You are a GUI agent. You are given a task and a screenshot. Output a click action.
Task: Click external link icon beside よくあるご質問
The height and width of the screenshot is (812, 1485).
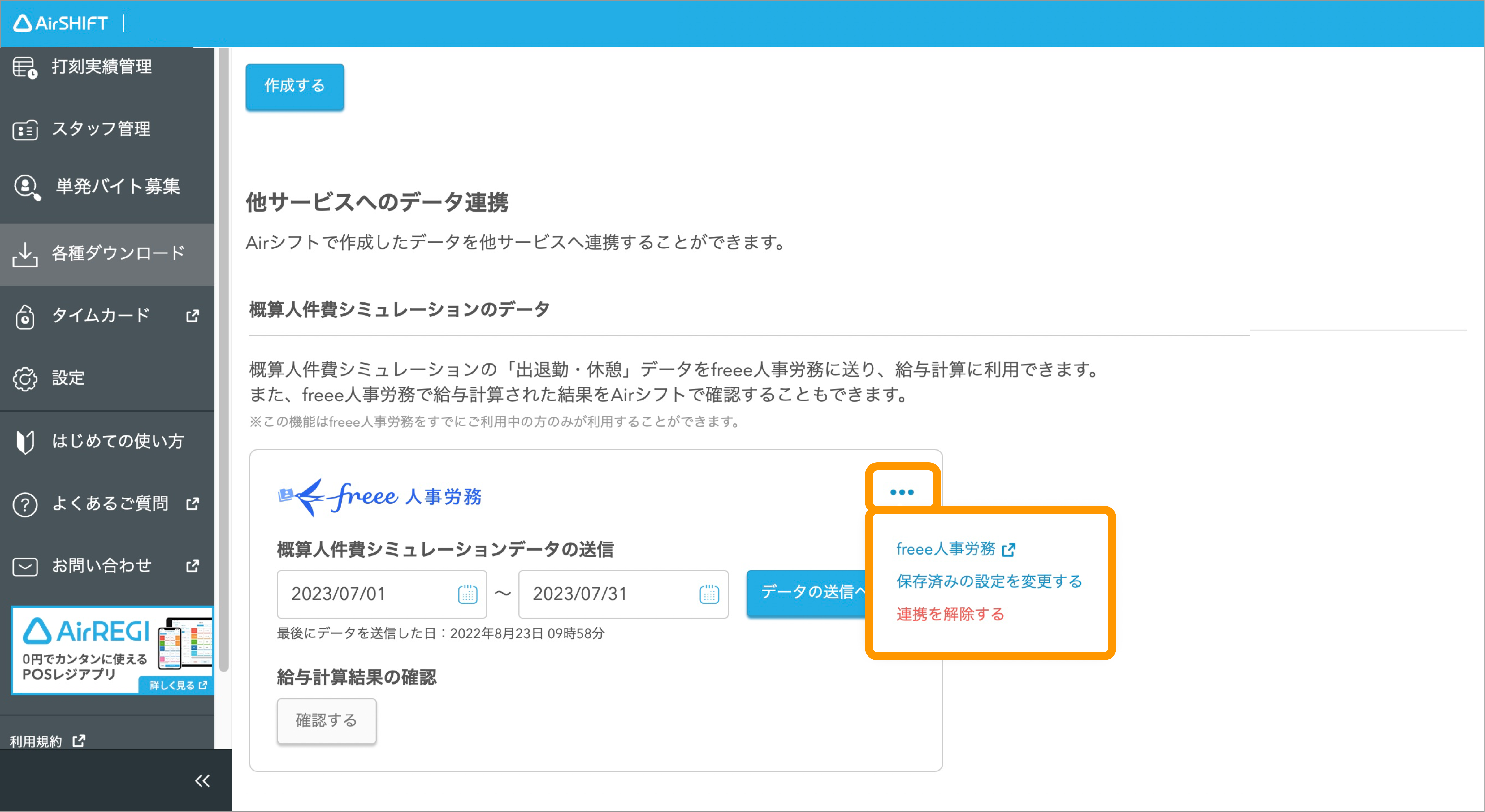pos(193,504)
